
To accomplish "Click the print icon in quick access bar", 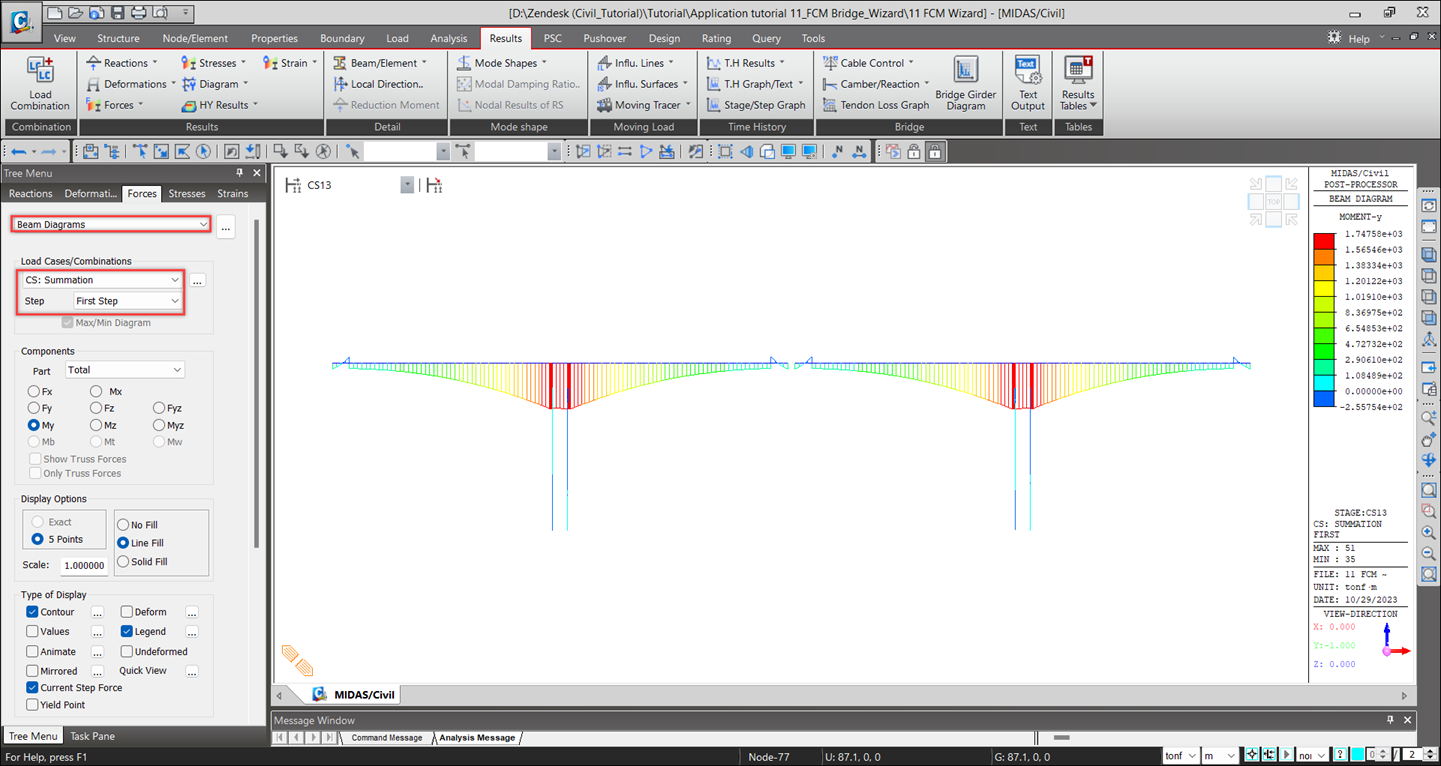I will click(139, 13).
